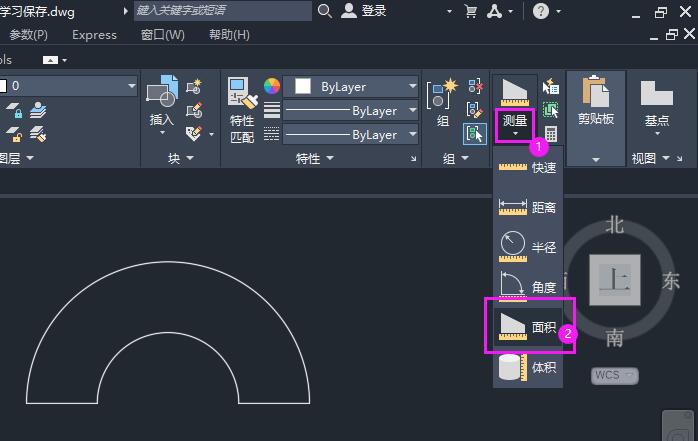
Task: Click the arrow left of the search box
Action: coord(126,11)
